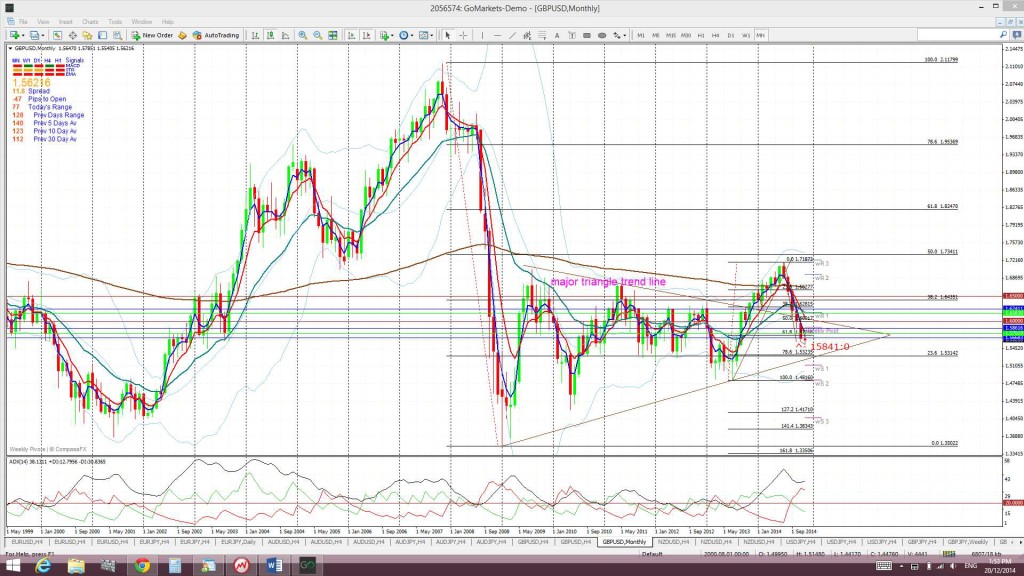Viewport: 1024px width, 576px height.
Task: Expand the Indicators dropdown arrow
Action: [x=392, y=35]
